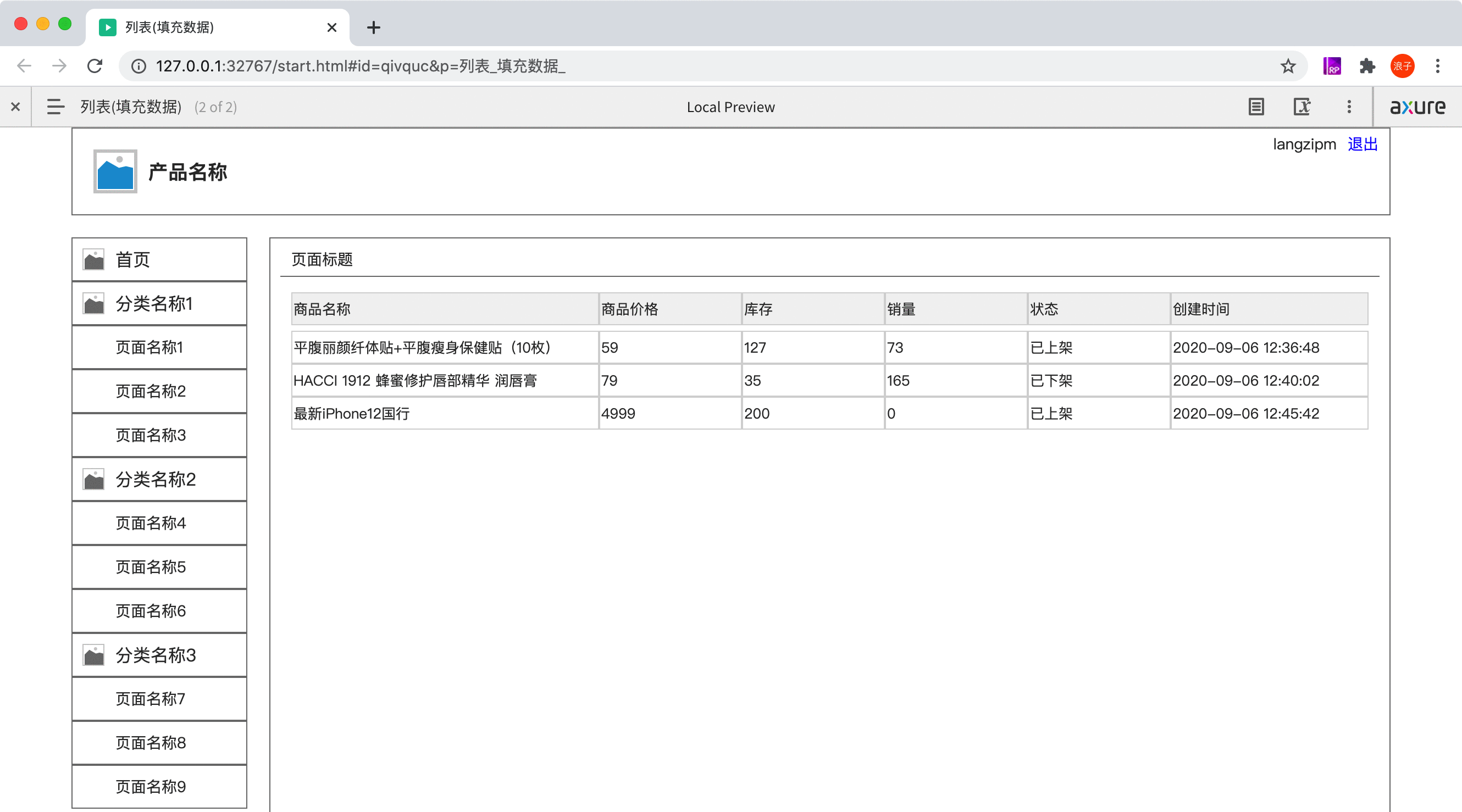The image size is (1462, 812).
Task: Click the 产品名称 heading
Action: (188, 172)
